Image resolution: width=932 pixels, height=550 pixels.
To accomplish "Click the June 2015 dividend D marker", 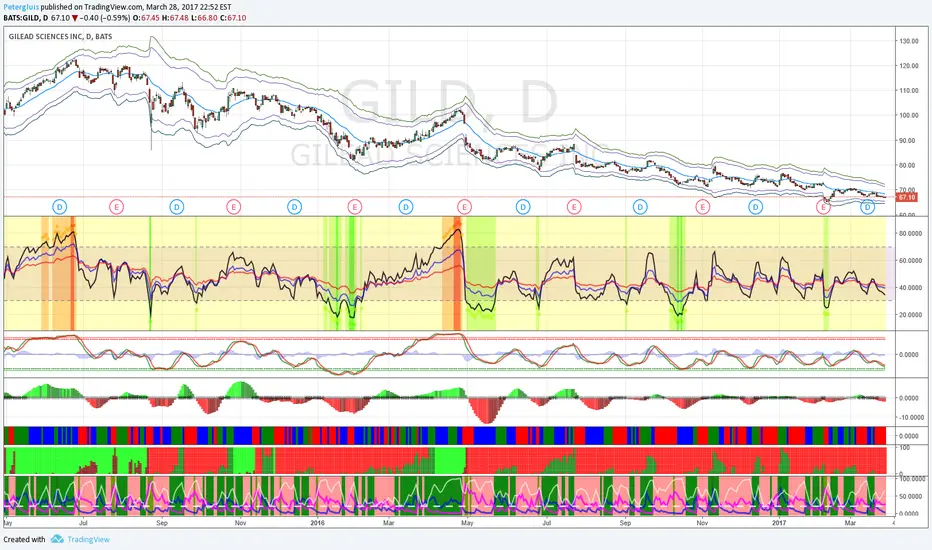I will click(59, 207).
